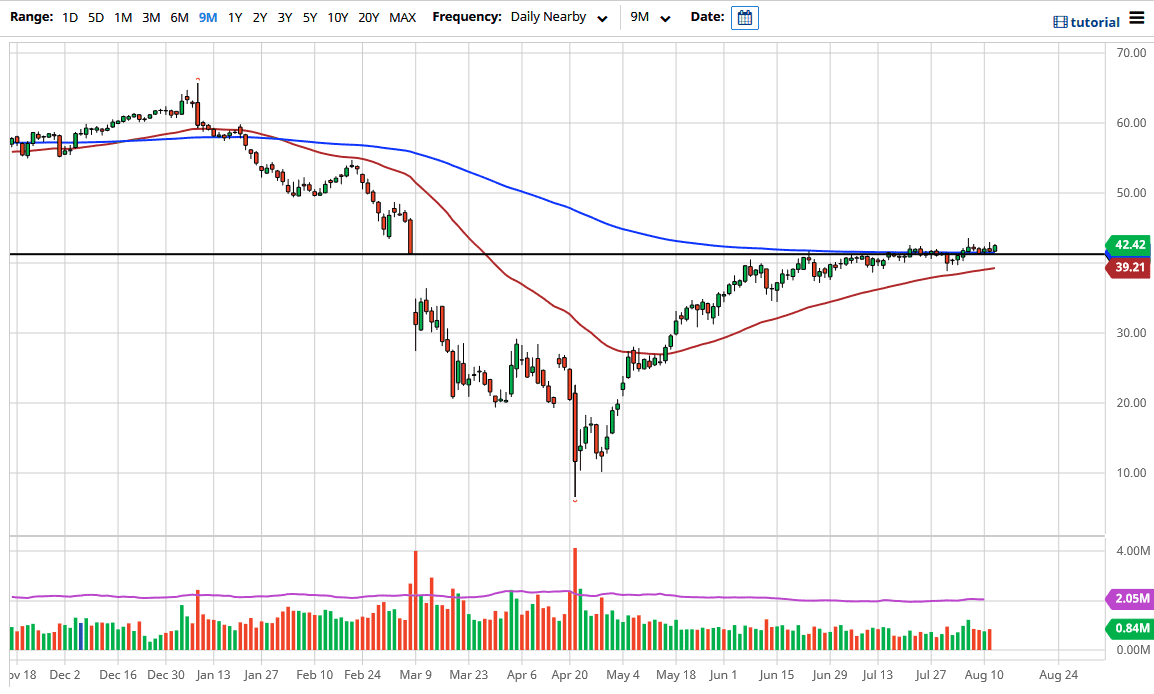Open the date picker calendar icon
The height and width of the screenshot is (694, 1154).
(744, 17)
